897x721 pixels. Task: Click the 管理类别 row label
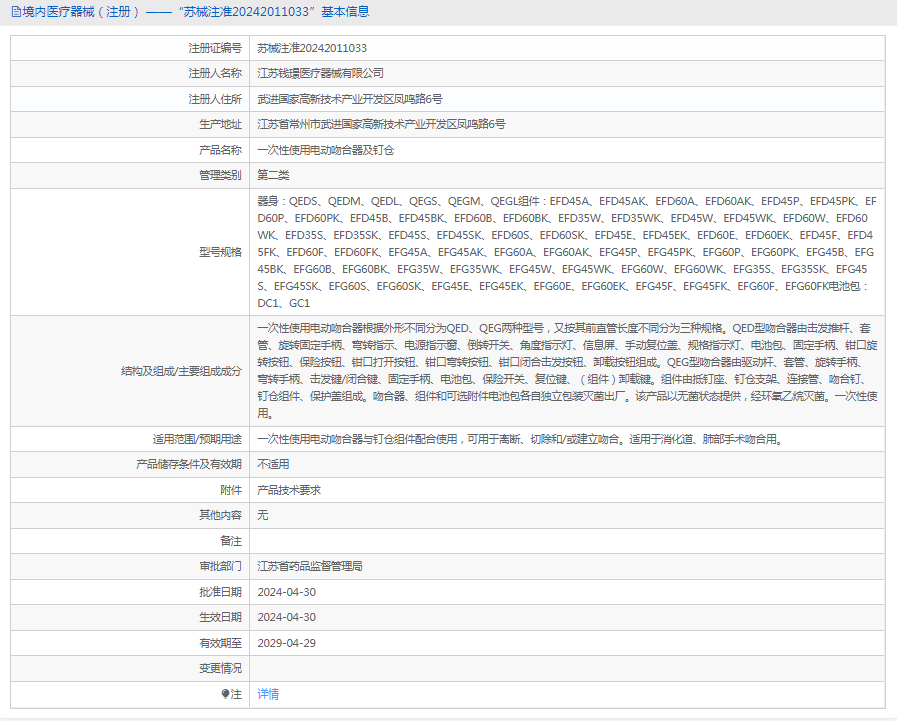pyautogui.click(x=220, y=175)
